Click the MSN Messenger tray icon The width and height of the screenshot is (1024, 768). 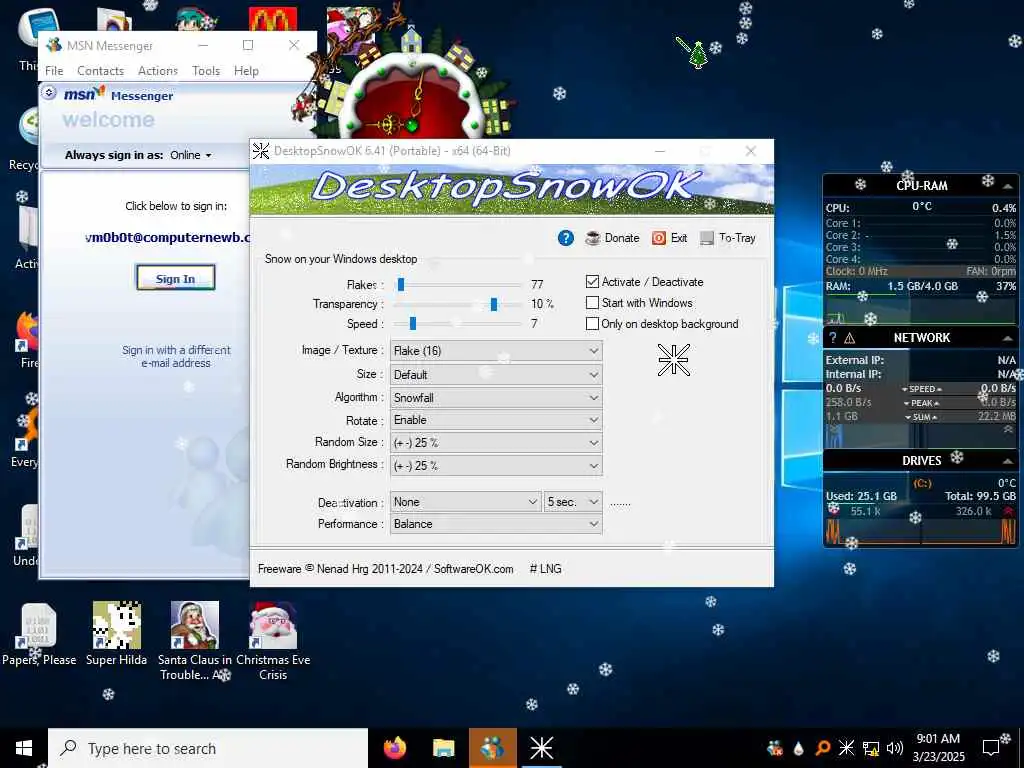(x=775, y=748)
